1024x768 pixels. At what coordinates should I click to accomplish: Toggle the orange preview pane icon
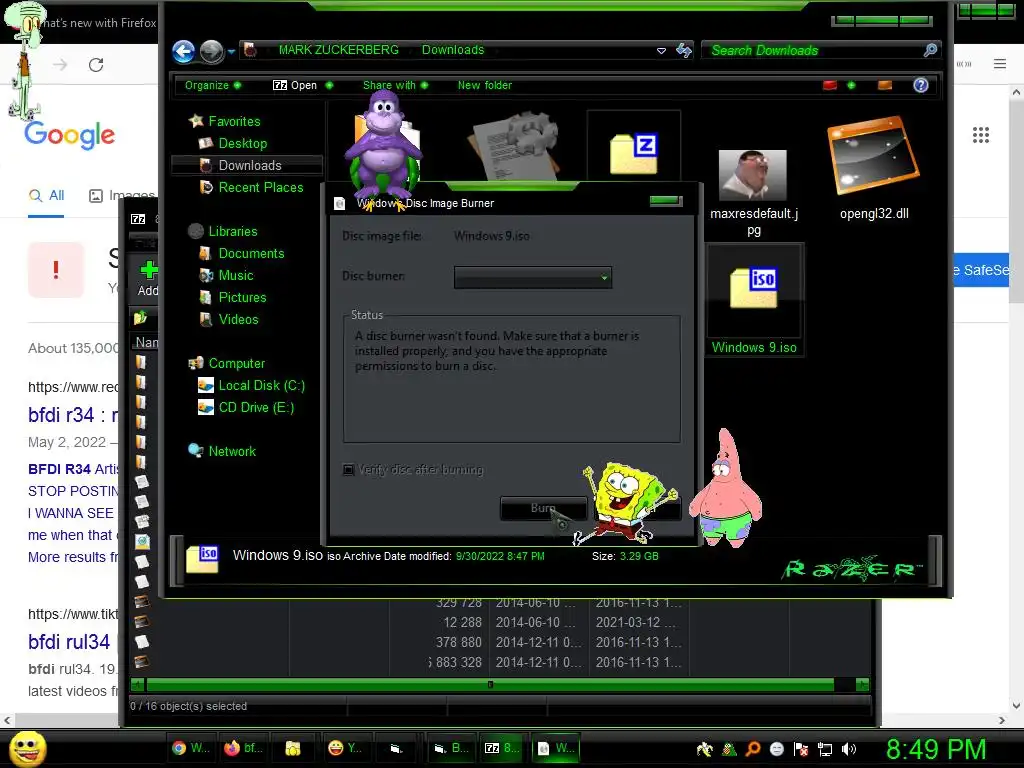pyautogui.click(x=885, y=85)
